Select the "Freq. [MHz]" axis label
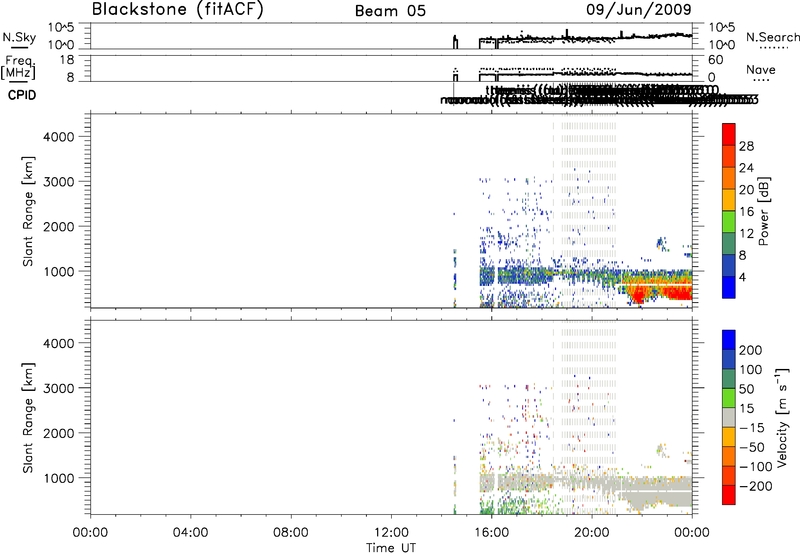 pyautogui.click(x=18, y=67)
